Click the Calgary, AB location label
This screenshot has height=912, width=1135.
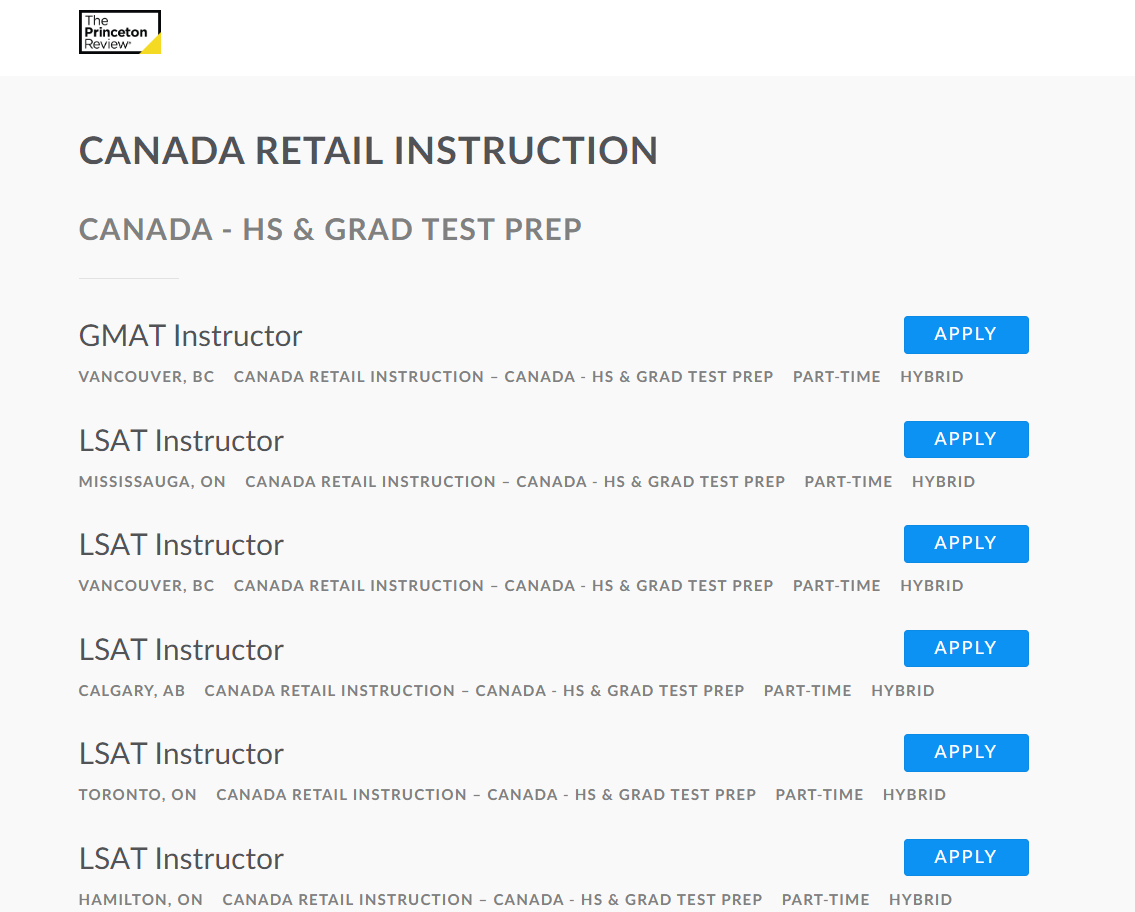132,691
